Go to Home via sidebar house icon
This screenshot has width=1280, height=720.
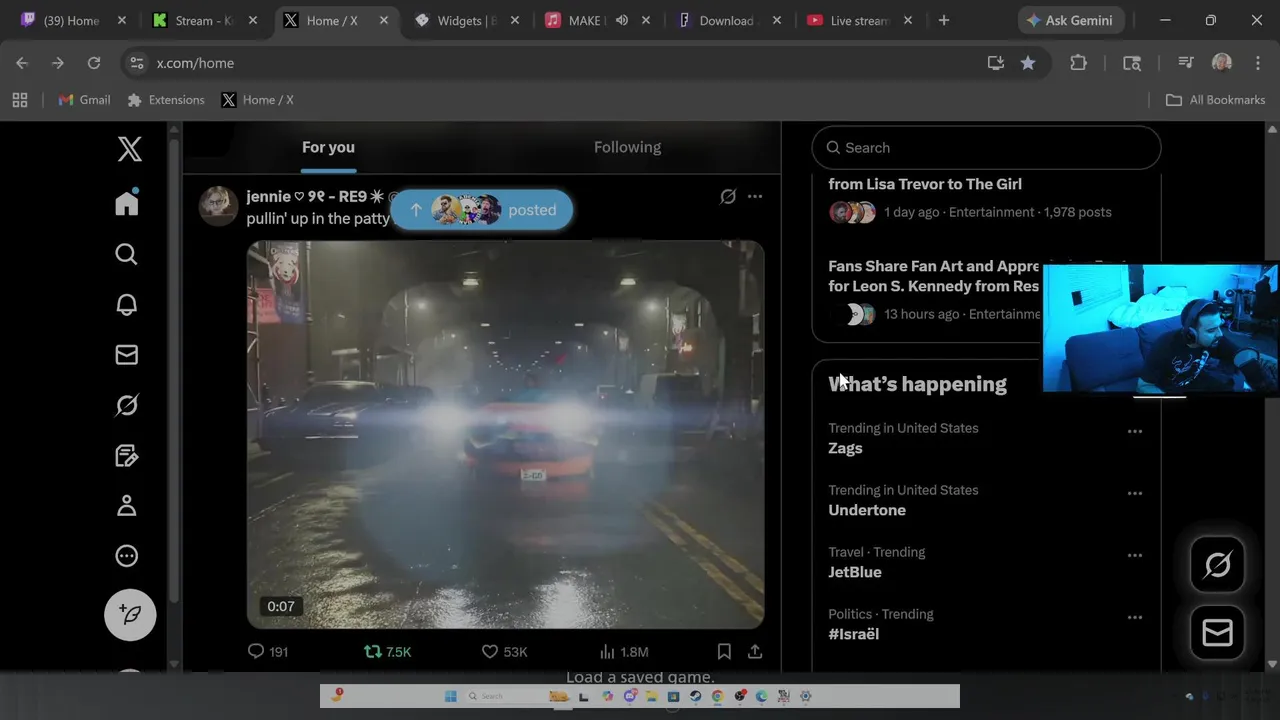point(126,203)
